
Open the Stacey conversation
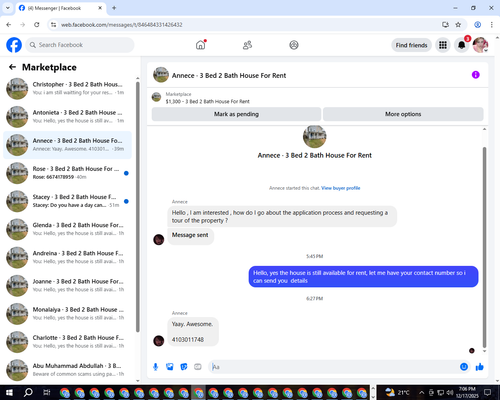click(68, 201)
